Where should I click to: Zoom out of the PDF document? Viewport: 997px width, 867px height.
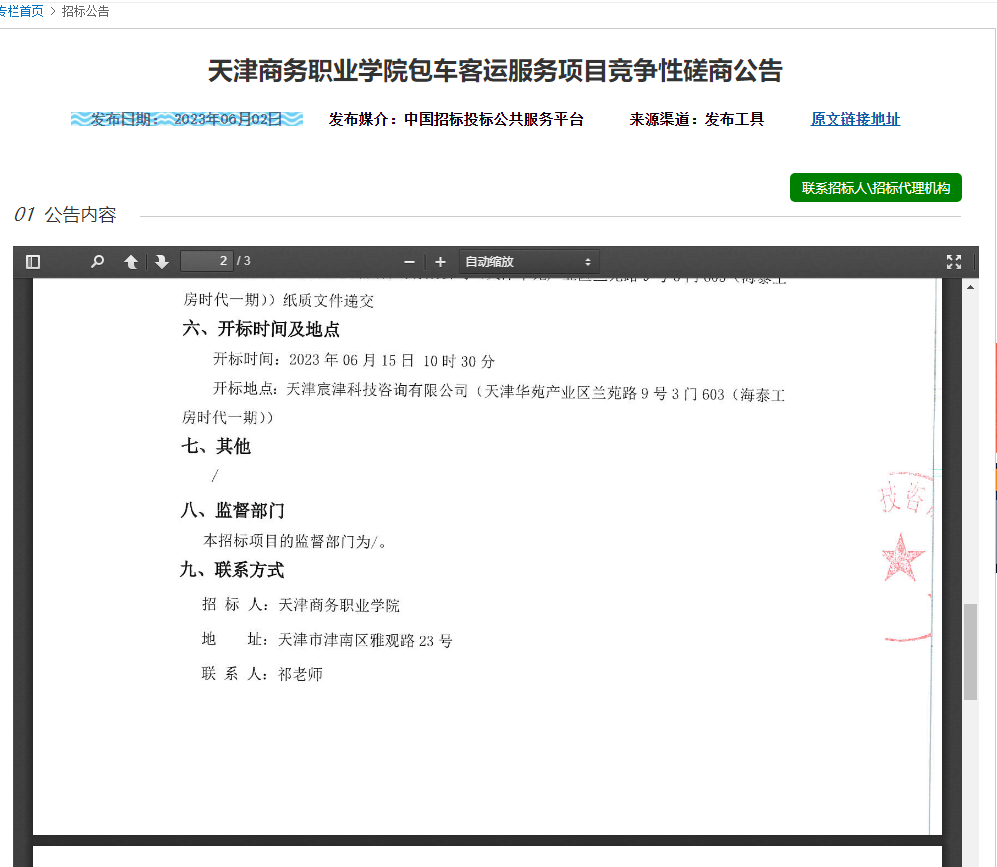[409, 262]
